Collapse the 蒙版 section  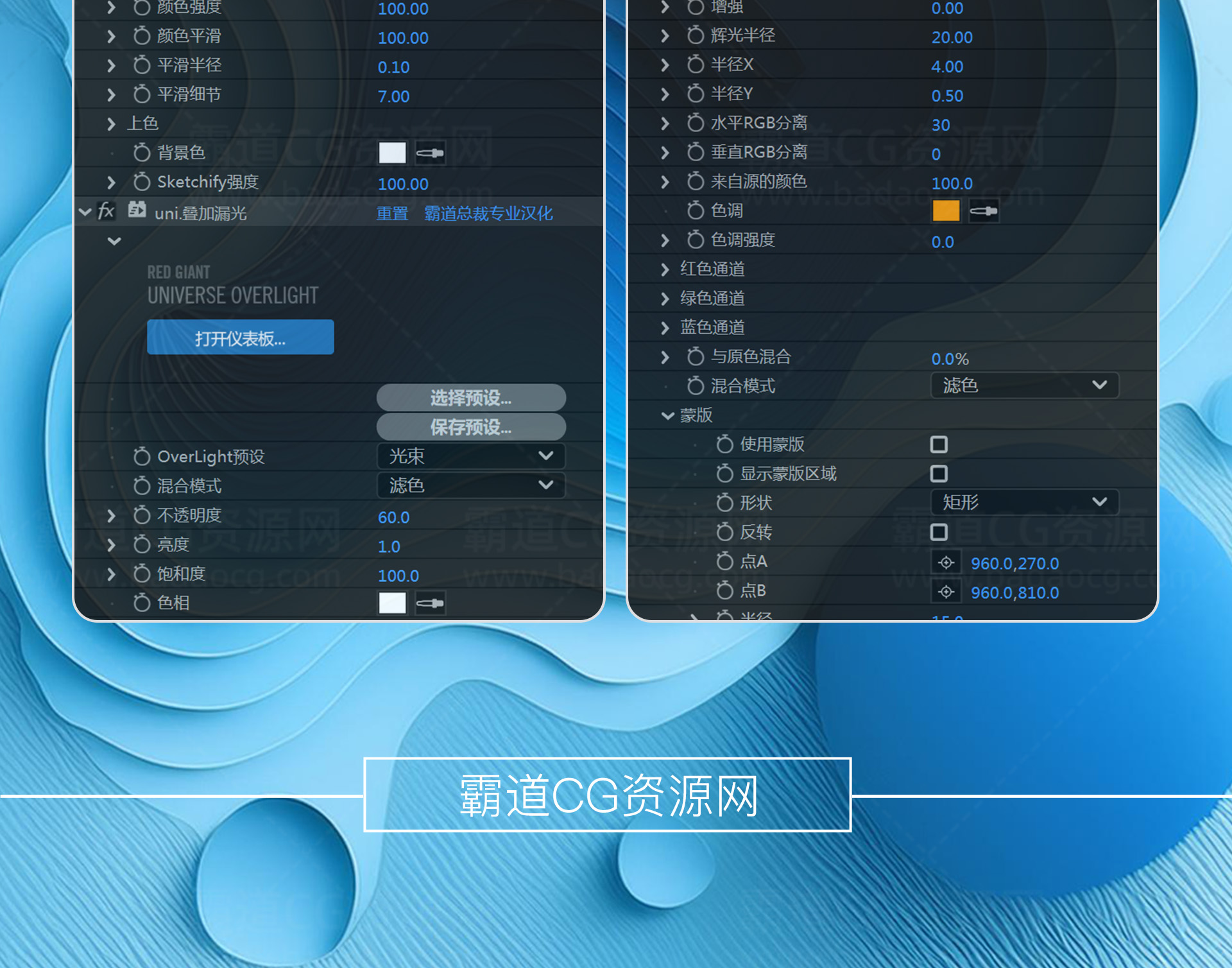667,415
